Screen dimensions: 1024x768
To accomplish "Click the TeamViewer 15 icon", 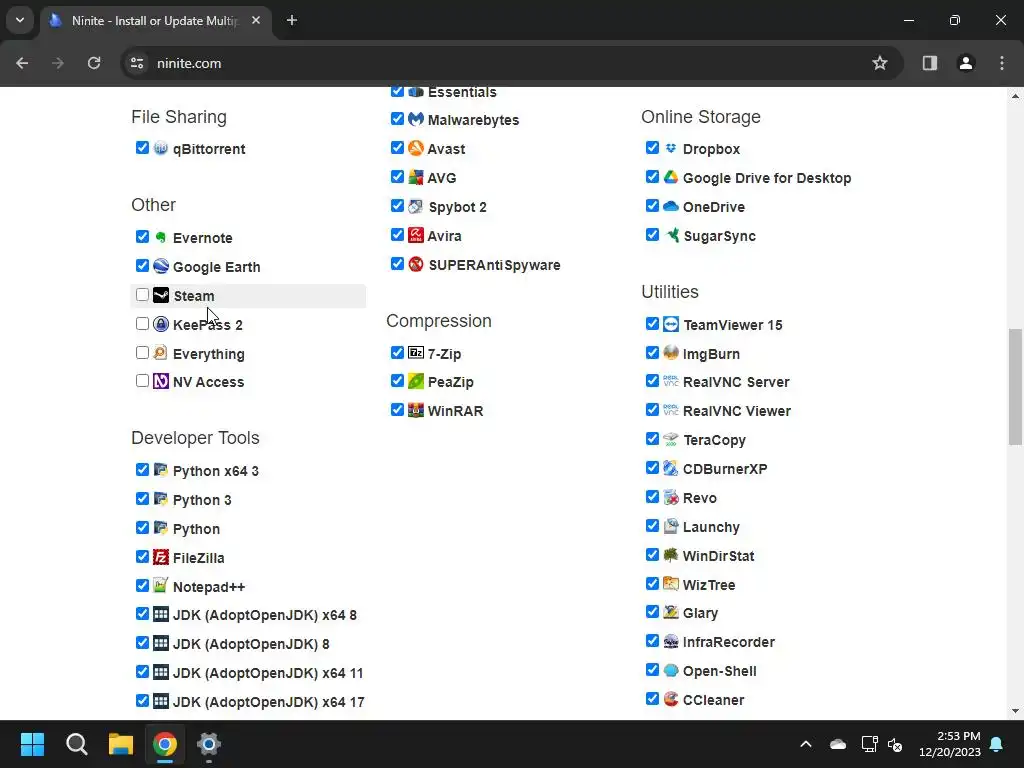I will point(671,324).
